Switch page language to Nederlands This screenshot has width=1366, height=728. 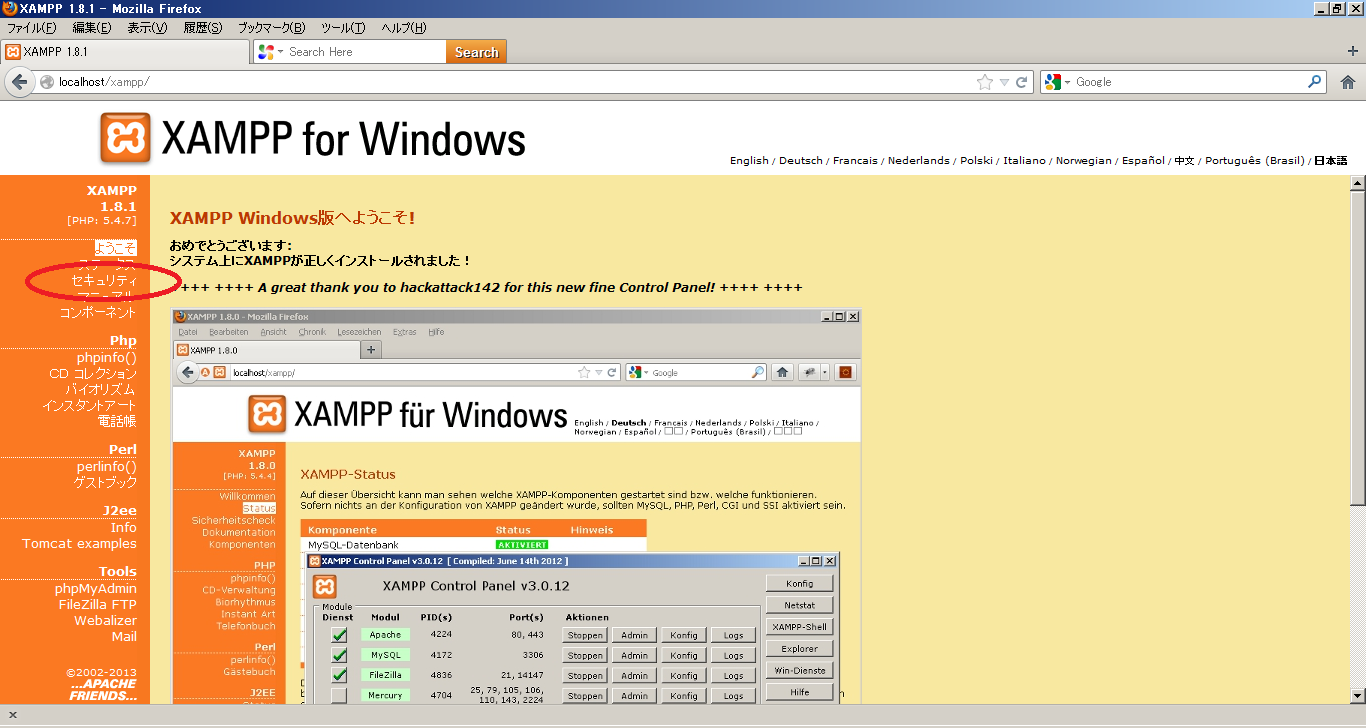(x=919, y=160)
